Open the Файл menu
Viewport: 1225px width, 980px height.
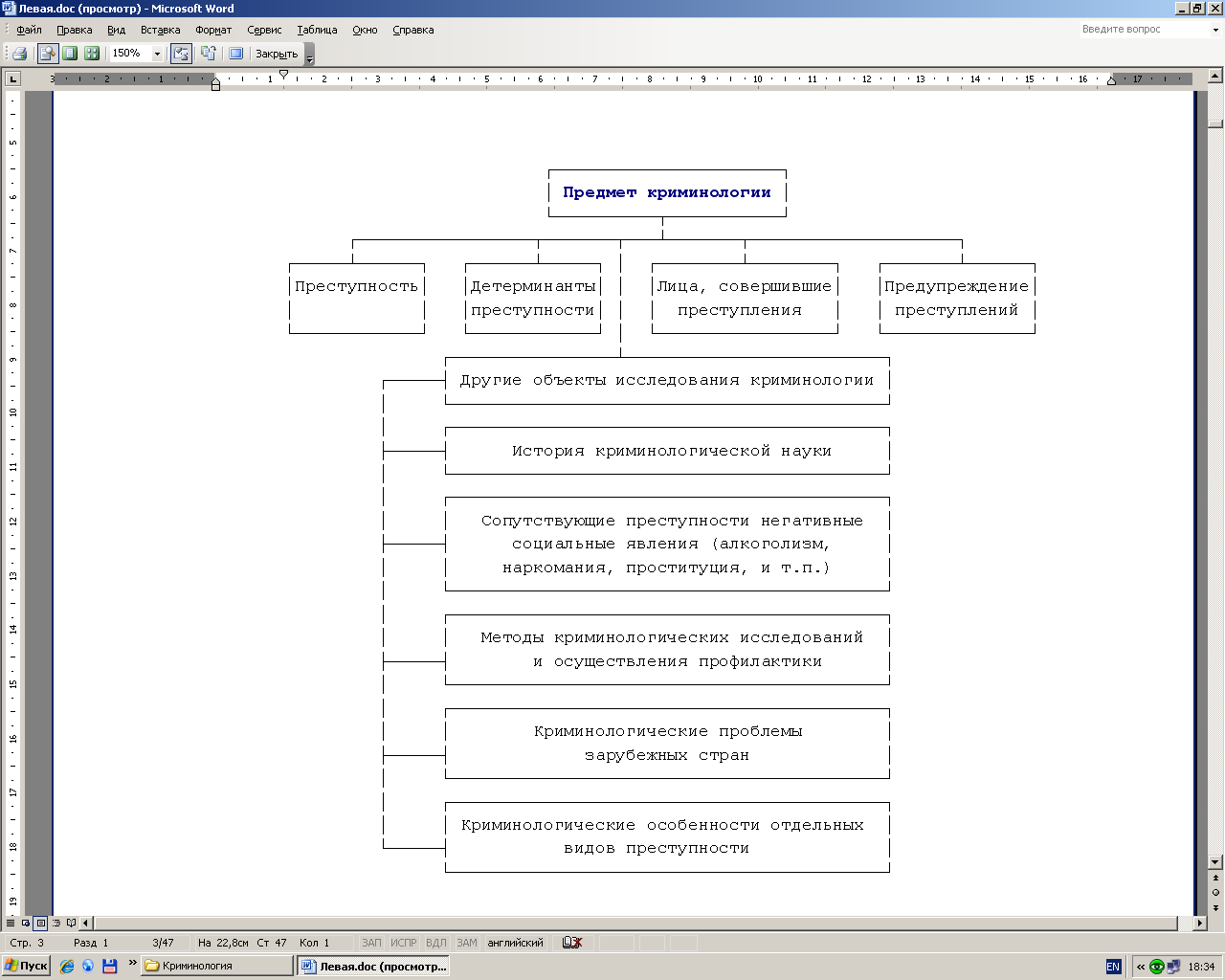[x=29, y=30]
